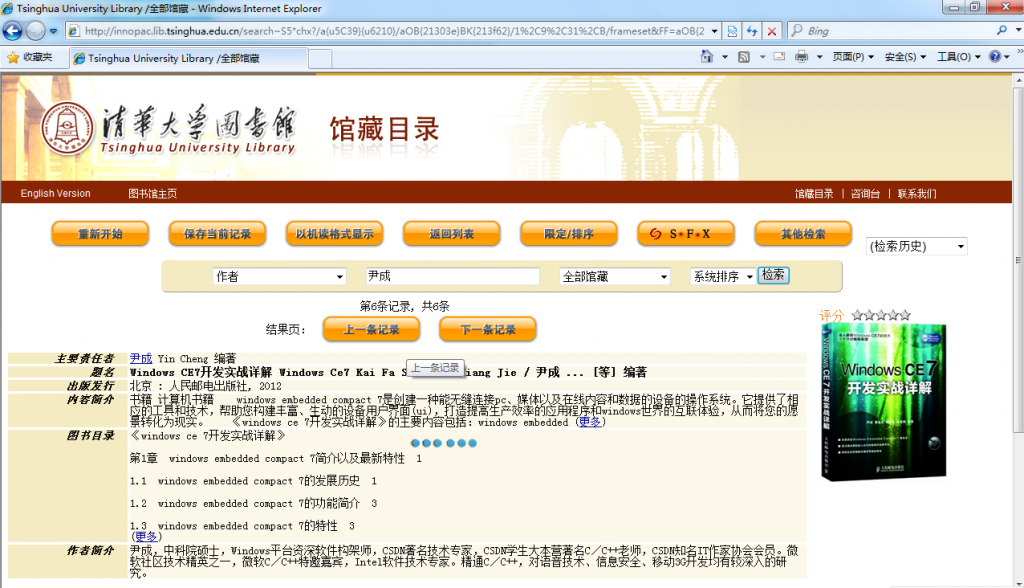The width and height of the screenshot is (1024, 588).
Task: Expand the address bar history dropdown
Action: [714, 31]
